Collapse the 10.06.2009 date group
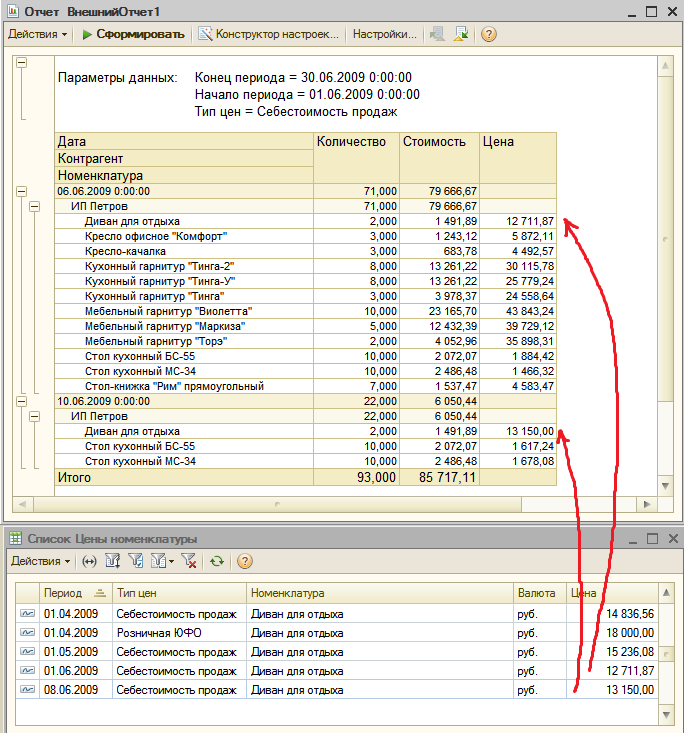 tap(22, 401)
